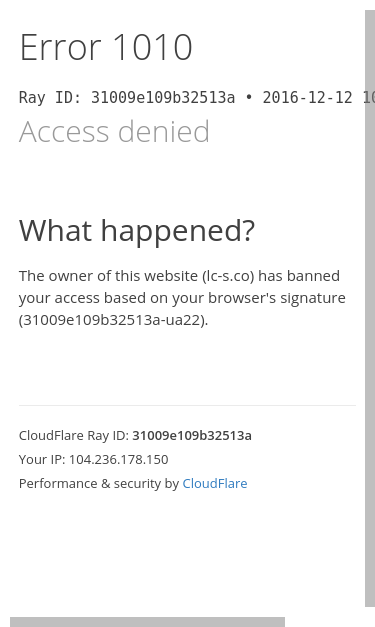Click the browser signature code 31009e109b32513a-ua22
Screen dimensions: 375x627
click(114, 320)
